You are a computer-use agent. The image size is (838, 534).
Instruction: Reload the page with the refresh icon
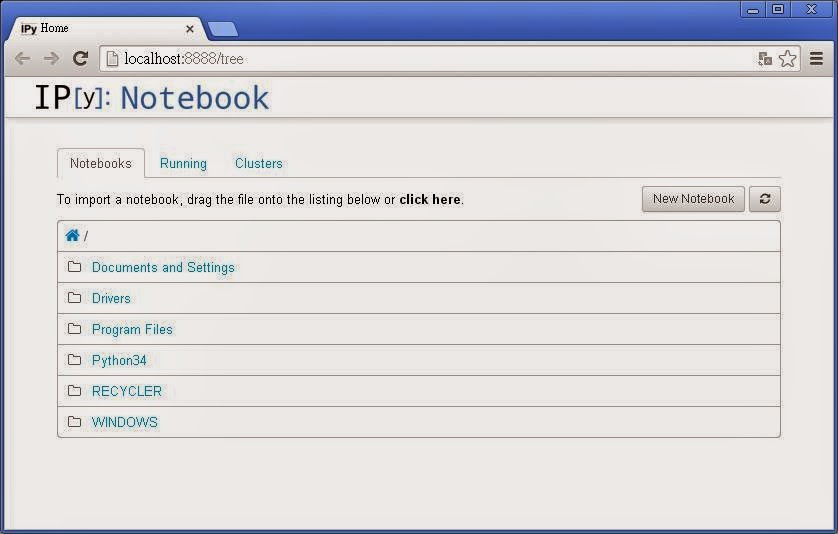pos(81,58)
